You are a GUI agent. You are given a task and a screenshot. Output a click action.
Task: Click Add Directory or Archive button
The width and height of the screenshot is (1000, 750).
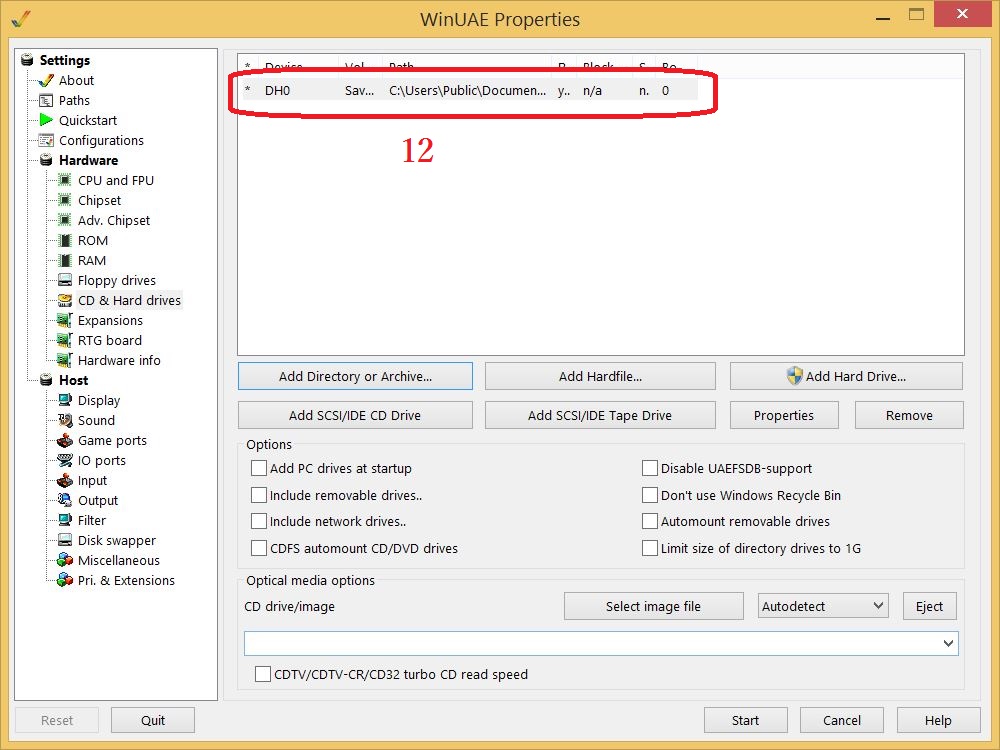tap(355, 376)
